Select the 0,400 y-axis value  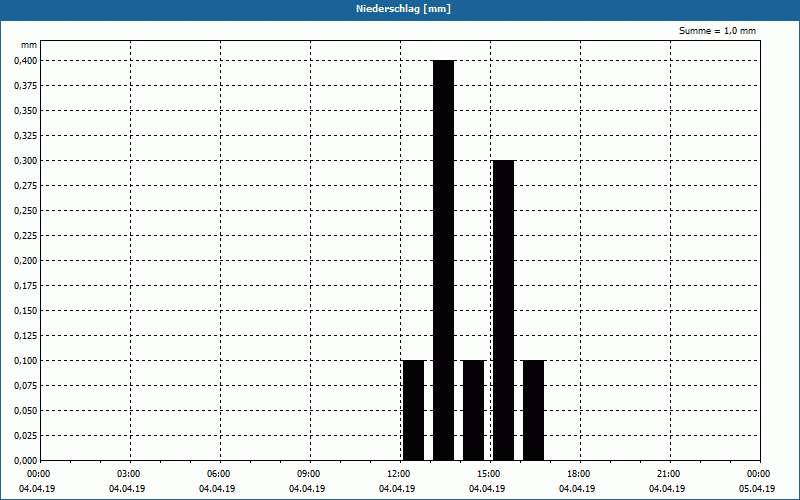(x=26, y=61)
